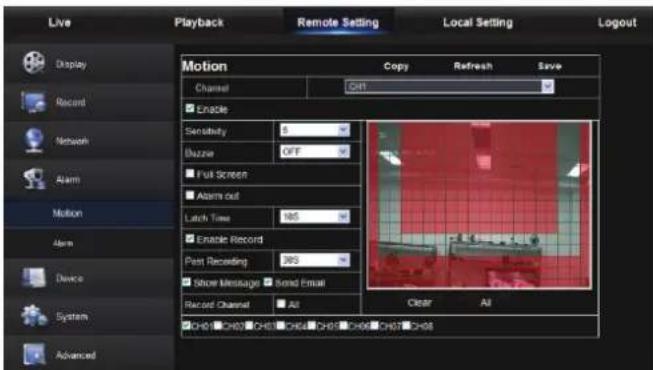
Task: Toggle the Enable Record checkbox
Action: 190,238
